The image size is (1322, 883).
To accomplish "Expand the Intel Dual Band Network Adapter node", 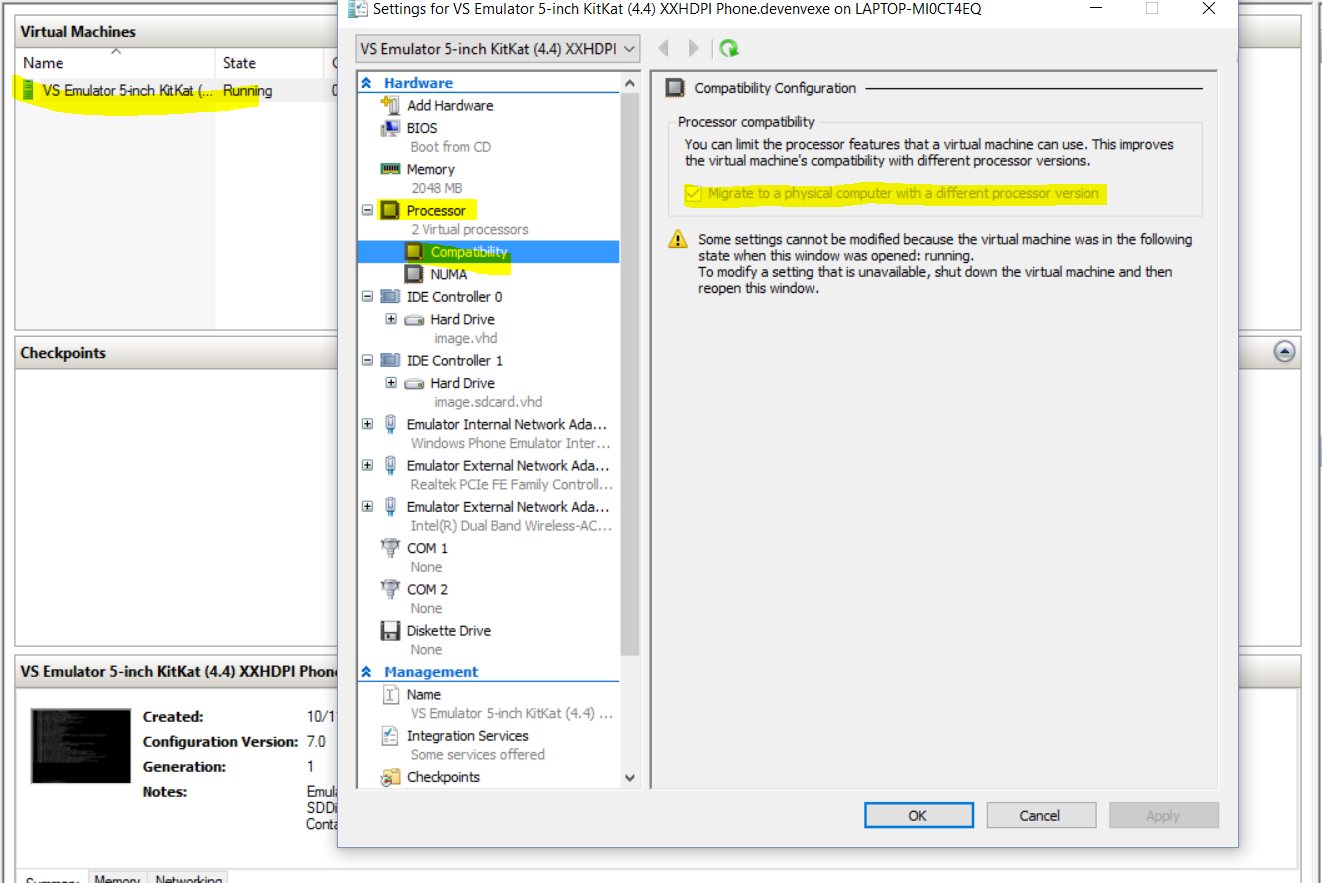I will coord(367,506).
